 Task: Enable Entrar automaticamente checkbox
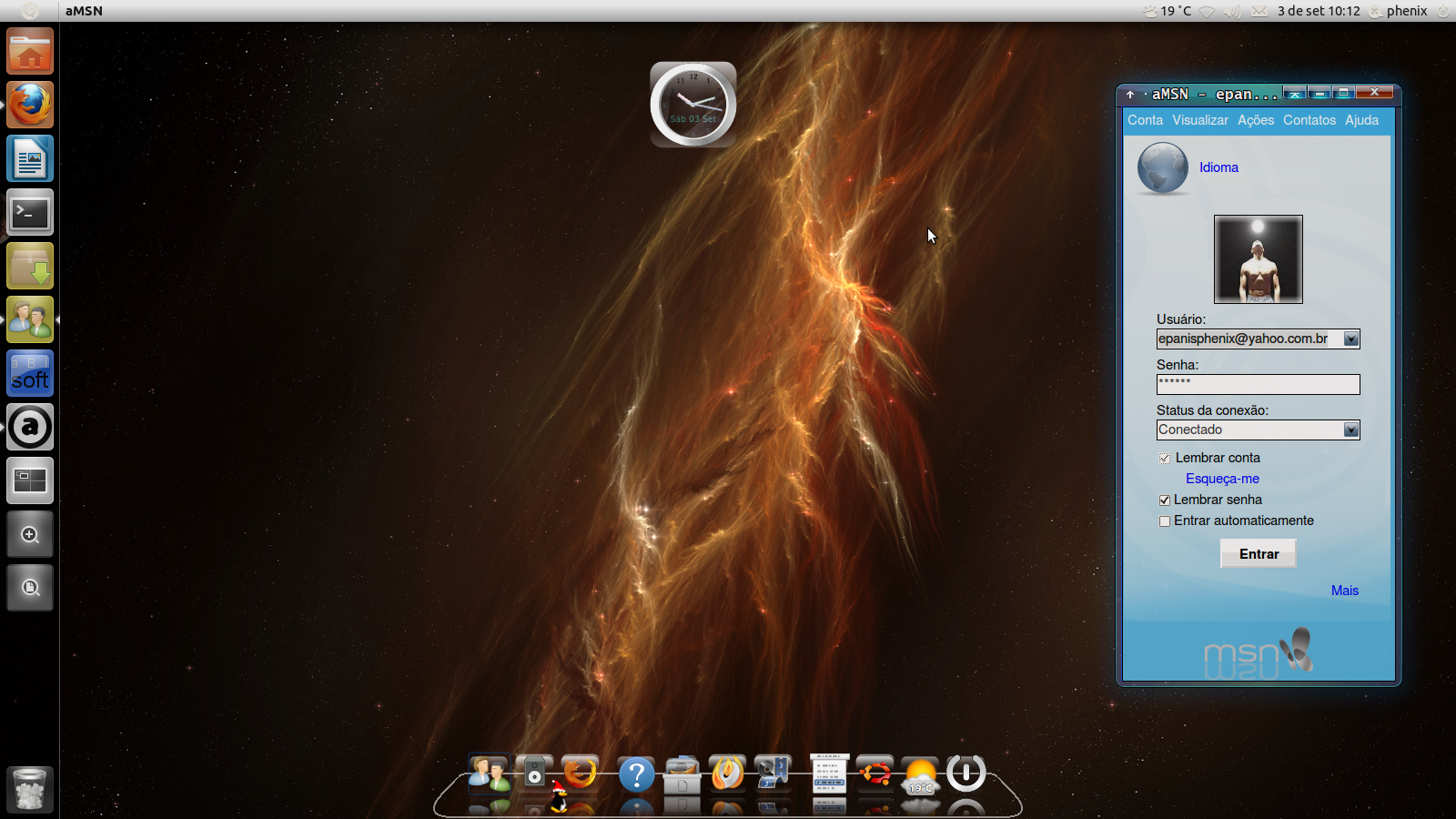(1164, 521)
